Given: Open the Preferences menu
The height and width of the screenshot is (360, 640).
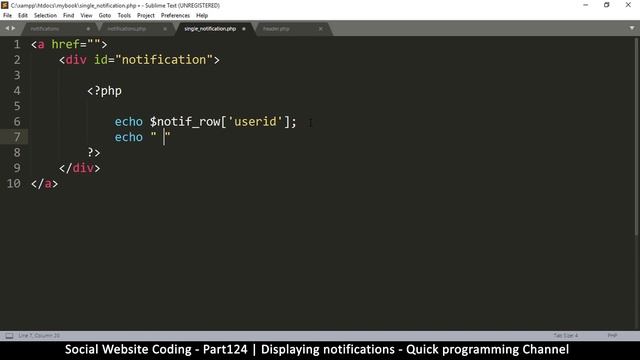Looking at the screenshot, I should [x=176, y=16].
